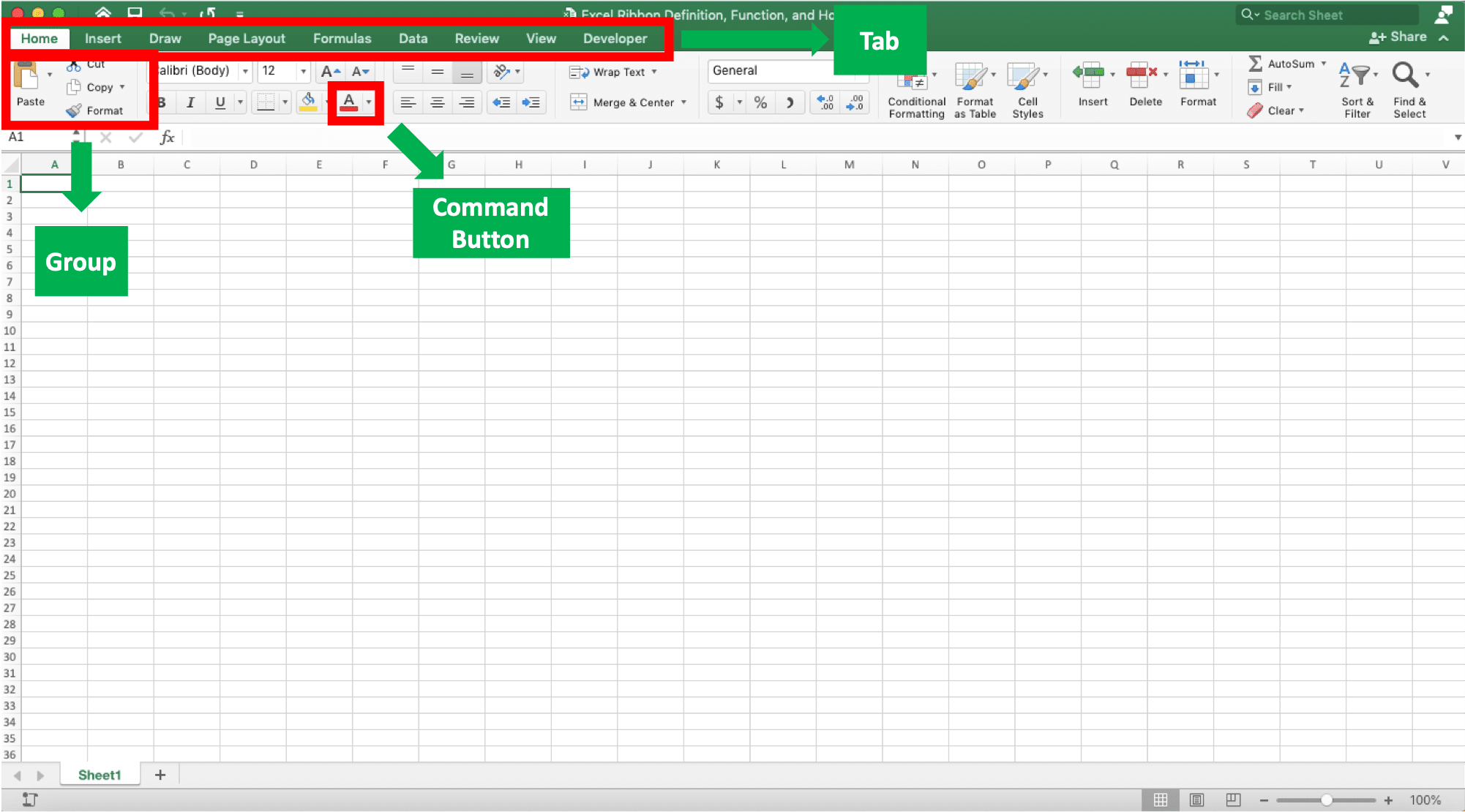The width and height of the screenshot is (1465, 812).
Task: Open the Paste options arrow
Action: (50, 74)
